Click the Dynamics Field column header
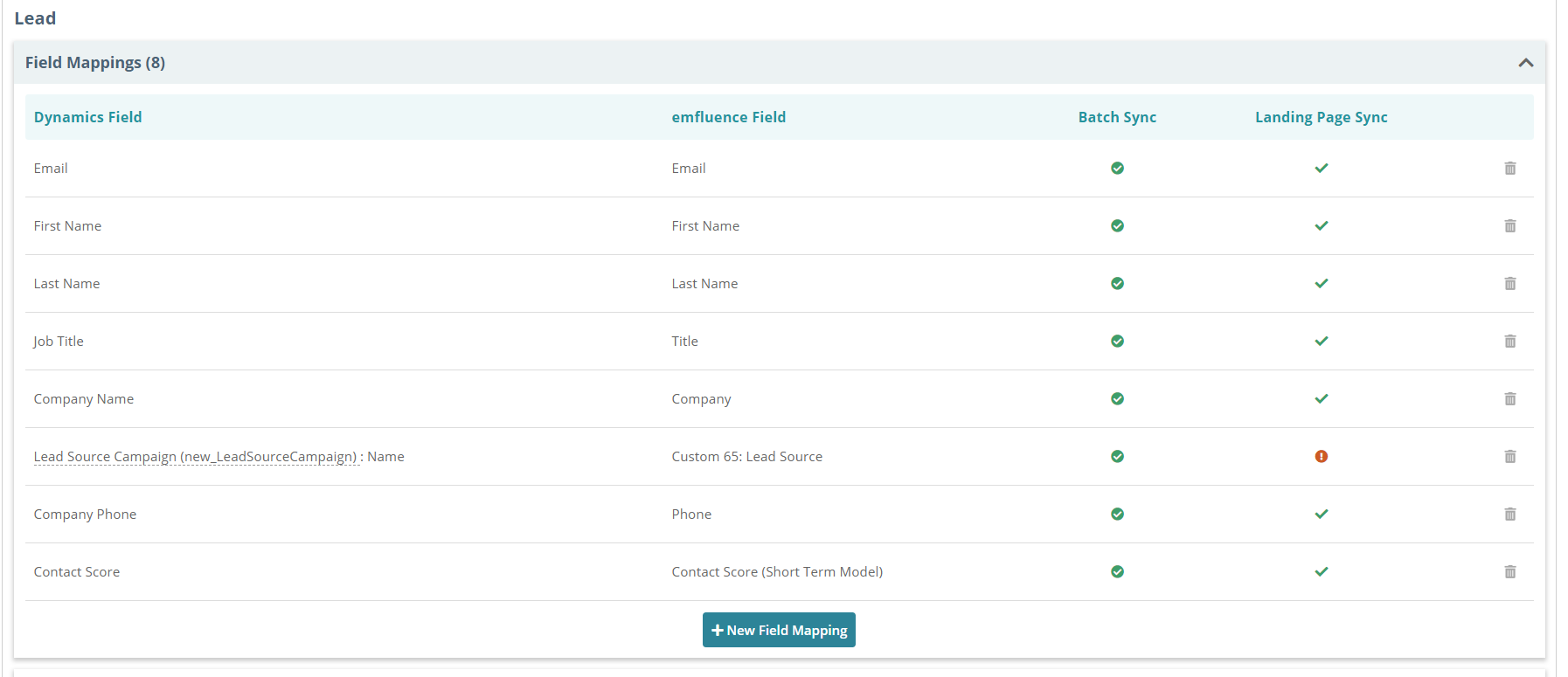This screenshot has width=1568, height=677. pos(87,117)
